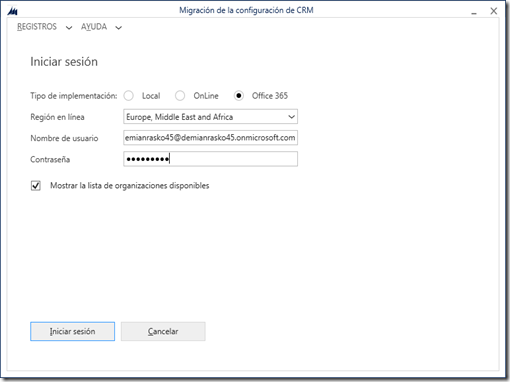Minimize the CRM migration window
This screenshot has height=382, width=510.
[474, 12]
